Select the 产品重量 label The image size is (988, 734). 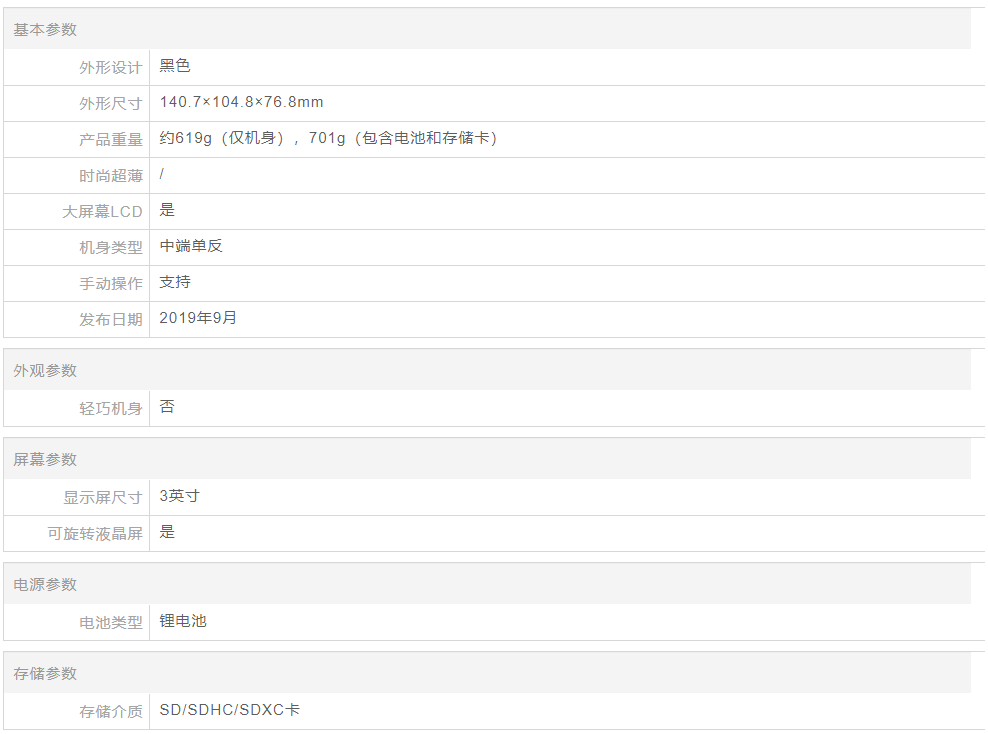tap(111, 140)
